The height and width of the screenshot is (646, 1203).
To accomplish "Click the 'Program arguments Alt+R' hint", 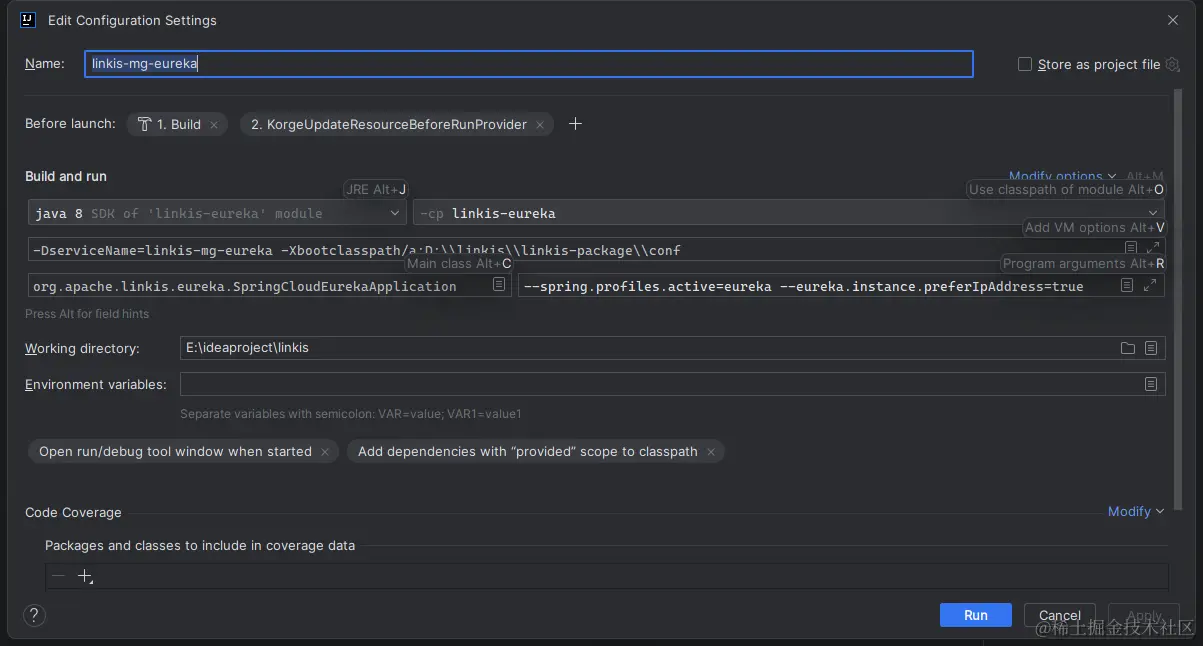I will tap(1084, 263).
